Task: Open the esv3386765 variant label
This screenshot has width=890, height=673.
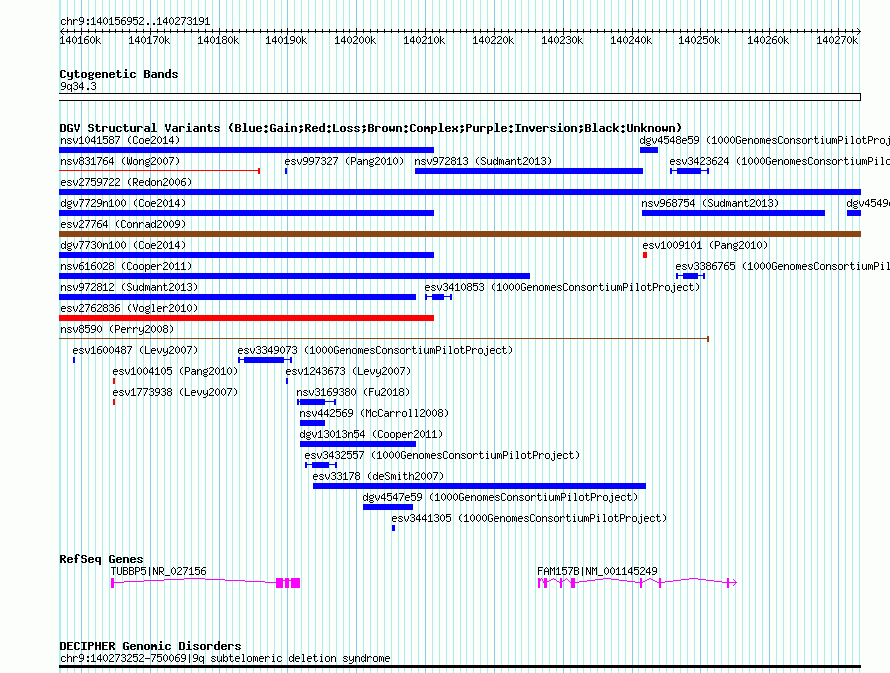Action: click(783, 266)
